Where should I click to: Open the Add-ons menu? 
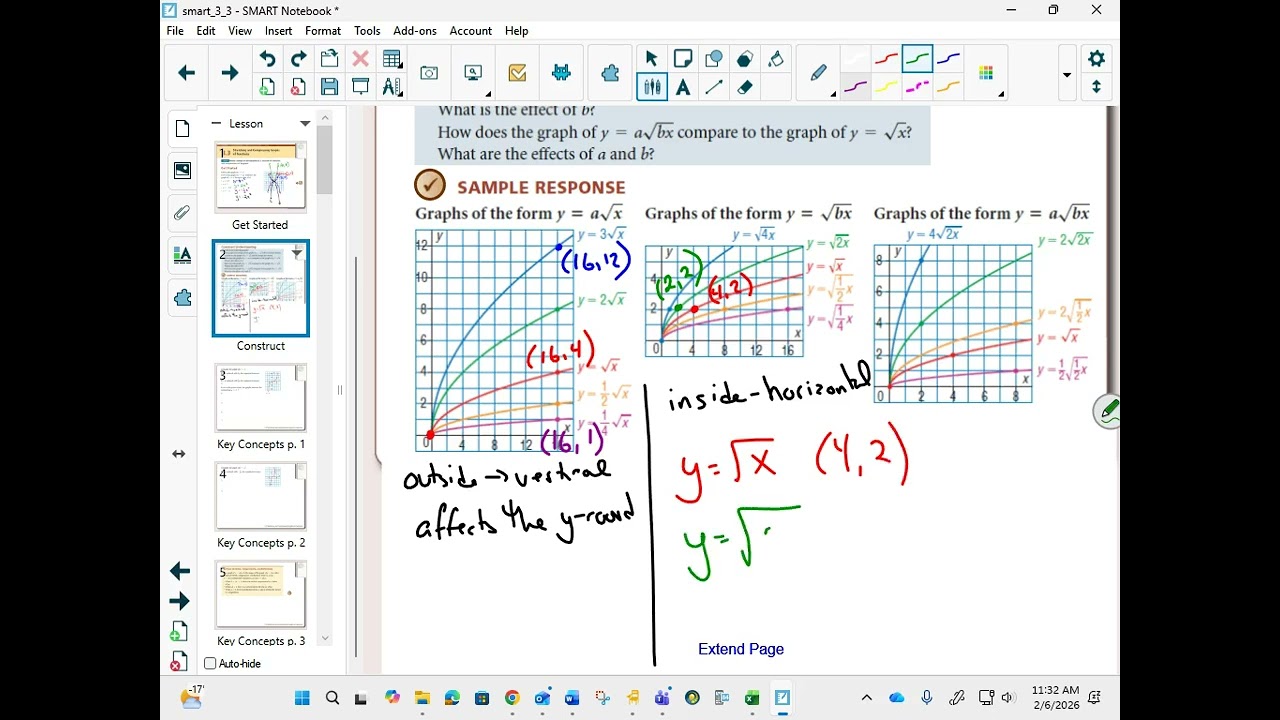pos(415,31)
